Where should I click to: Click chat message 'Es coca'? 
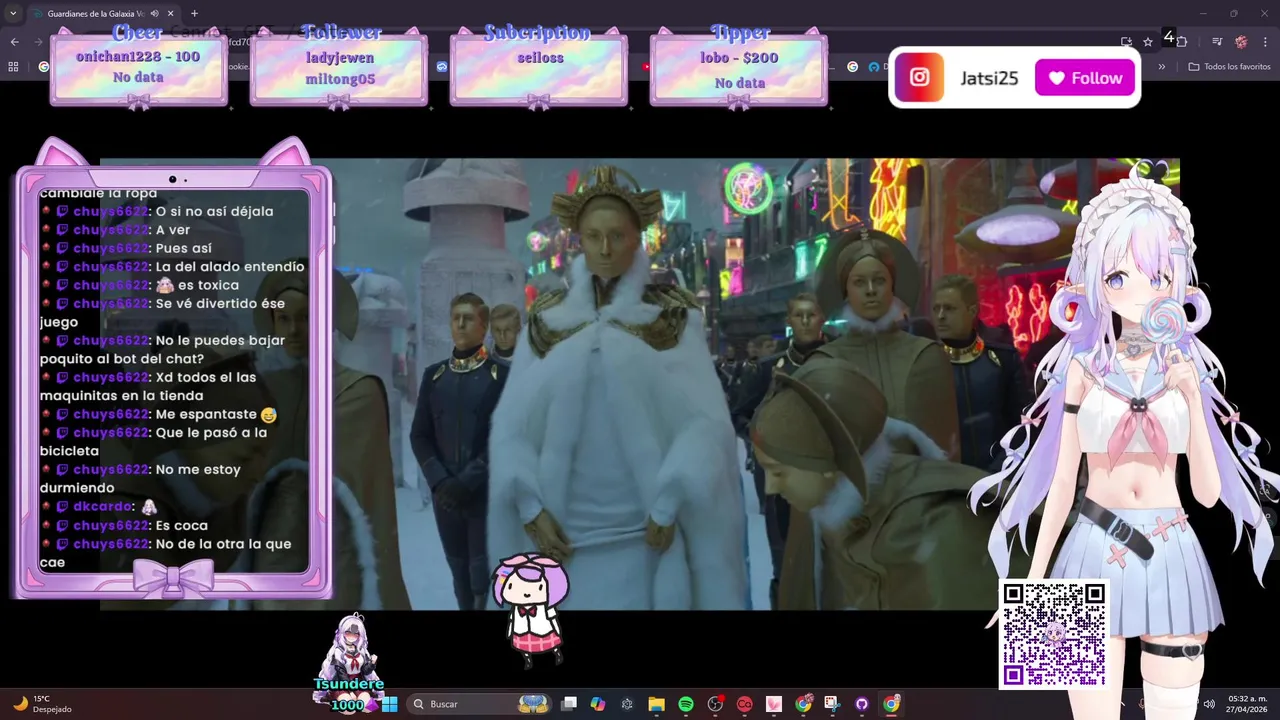[x=182, y=525]
